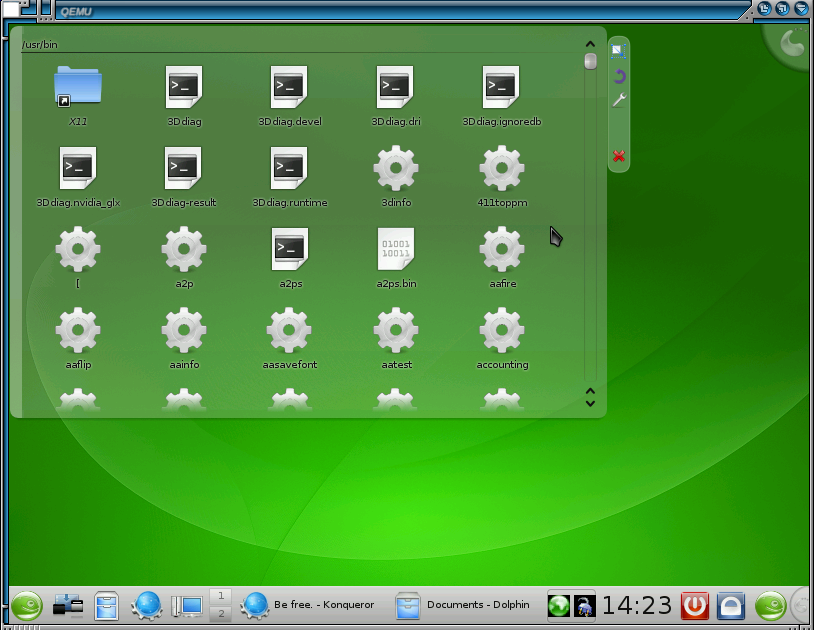The width and height of the screenshot is (814, 630).
Task: Select the 3Ddiag-result script
Action: click(x=184, y=168)
